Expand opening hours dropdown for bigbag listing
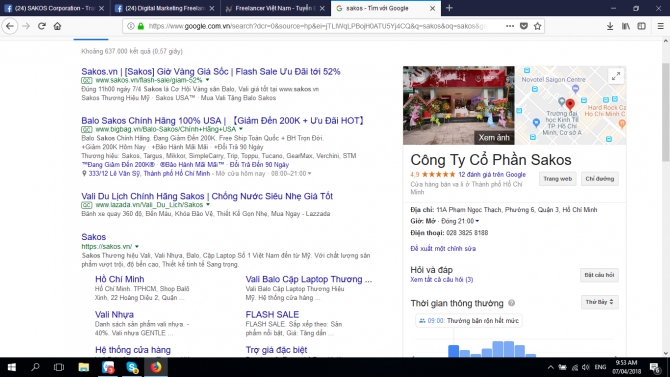Screen dimensions: 670x377 (309, 174)
